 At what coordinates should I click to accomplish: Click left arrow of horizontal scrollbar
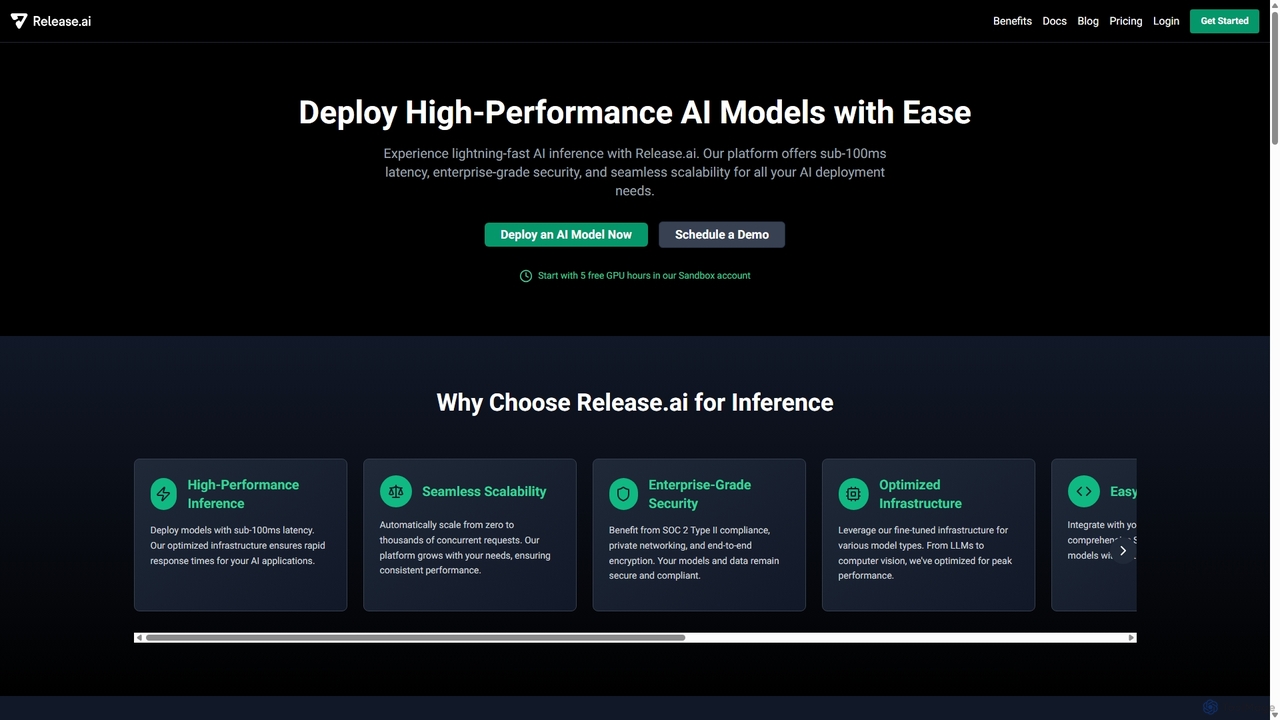click(139, 637)
